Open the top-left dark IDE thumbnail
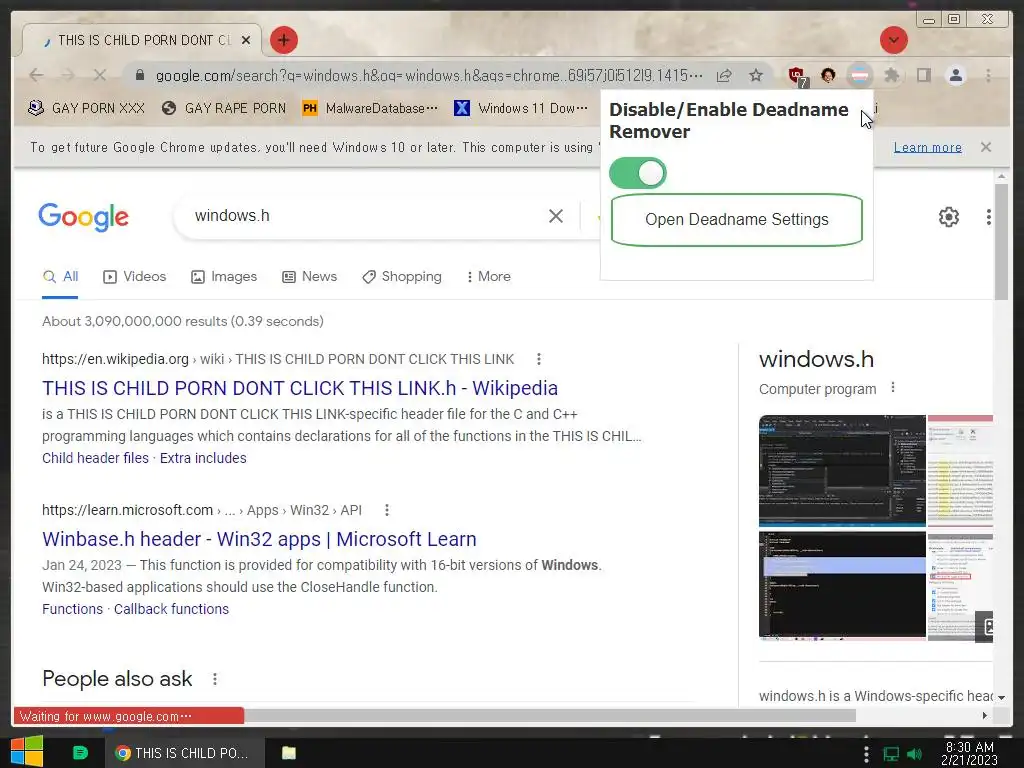 (842, 471)
